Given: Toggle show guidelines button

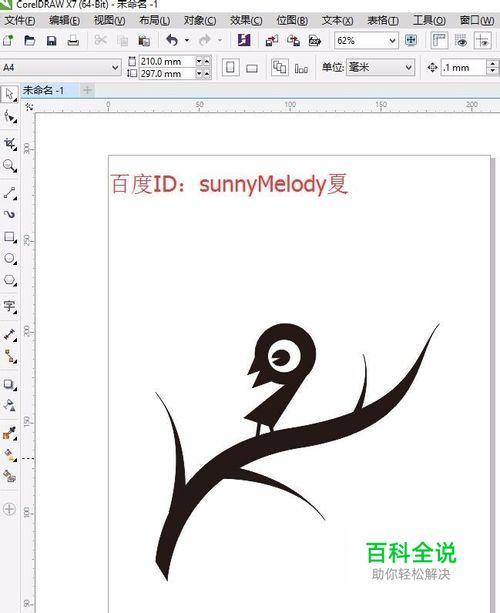Looking at the screenshot, I should tap(483, 40).
